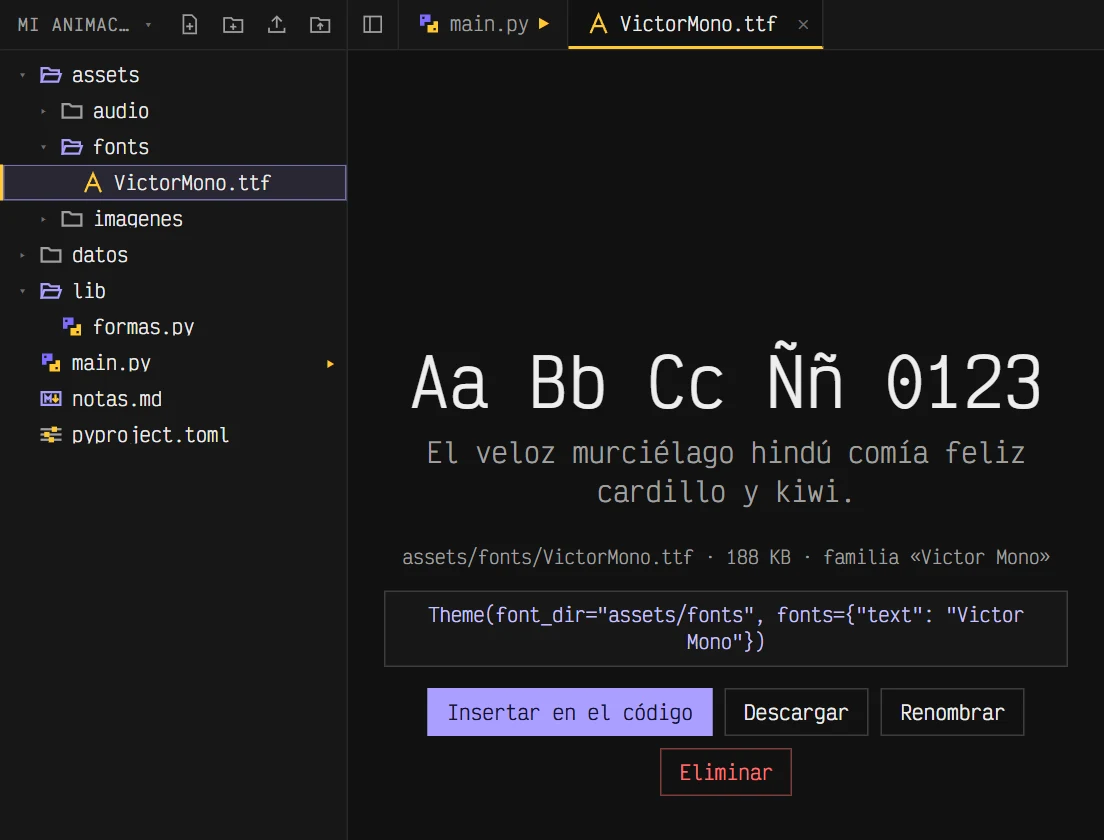Viewport: 1104px width, 840px height.
Task: Click the new file icon
Action: tap(189, 25)
